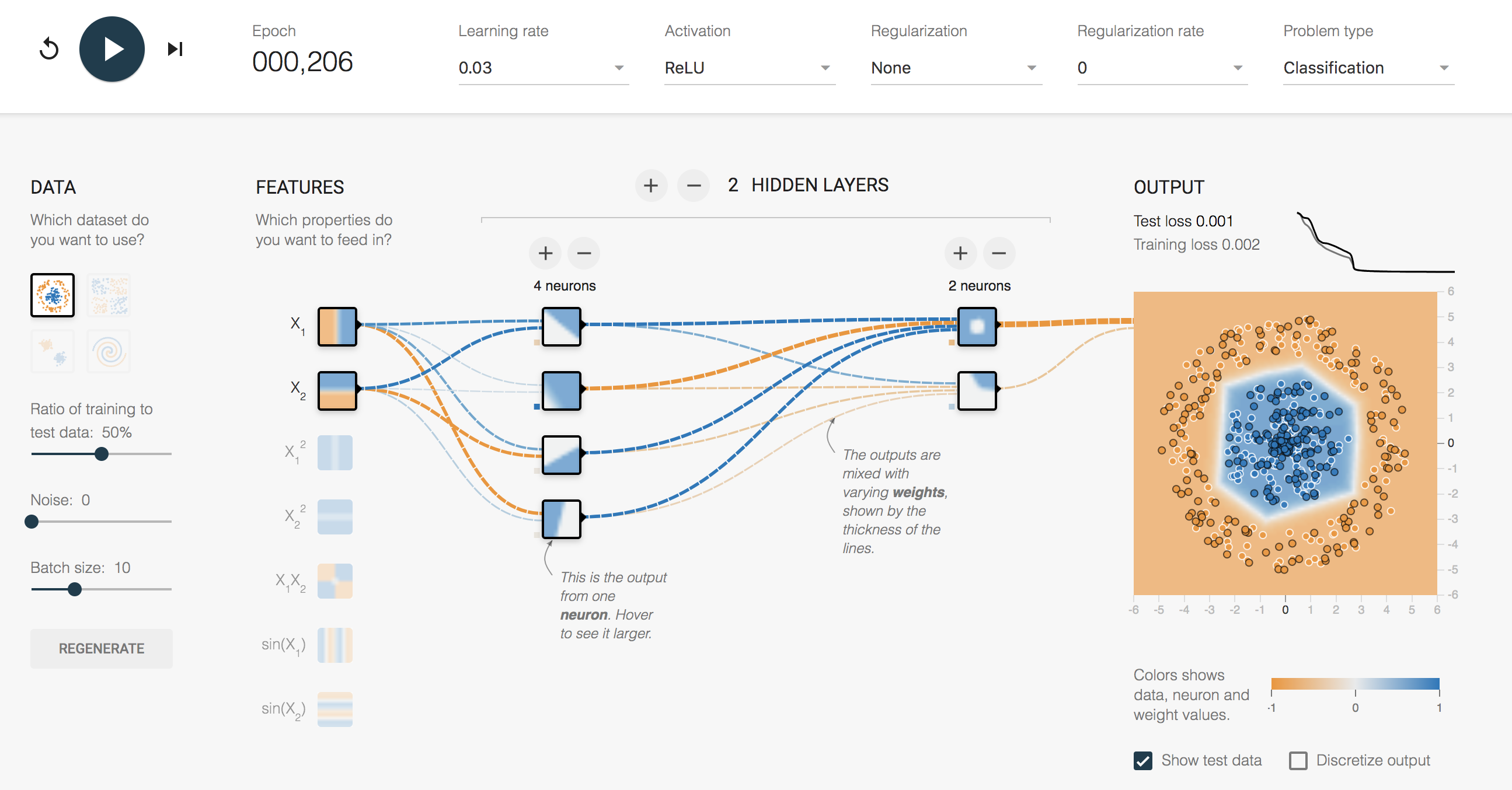The image size is (1512, 790).
Task: Click the reset network icon
Action: click(x=49, y=49)
